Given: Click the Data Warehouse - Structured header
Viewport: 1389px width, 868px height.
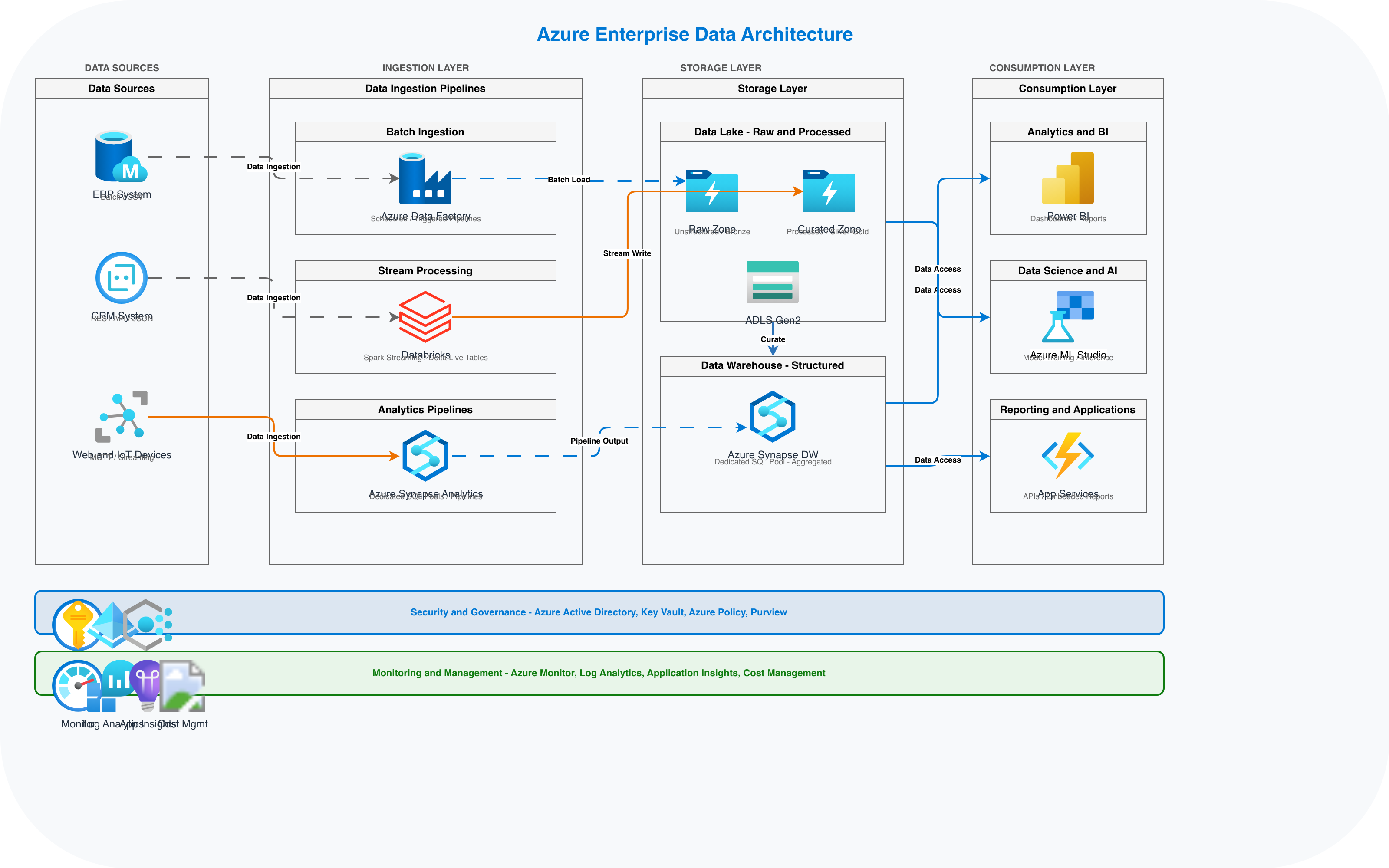Looking at the screenshot, I should tap(773, 366).
